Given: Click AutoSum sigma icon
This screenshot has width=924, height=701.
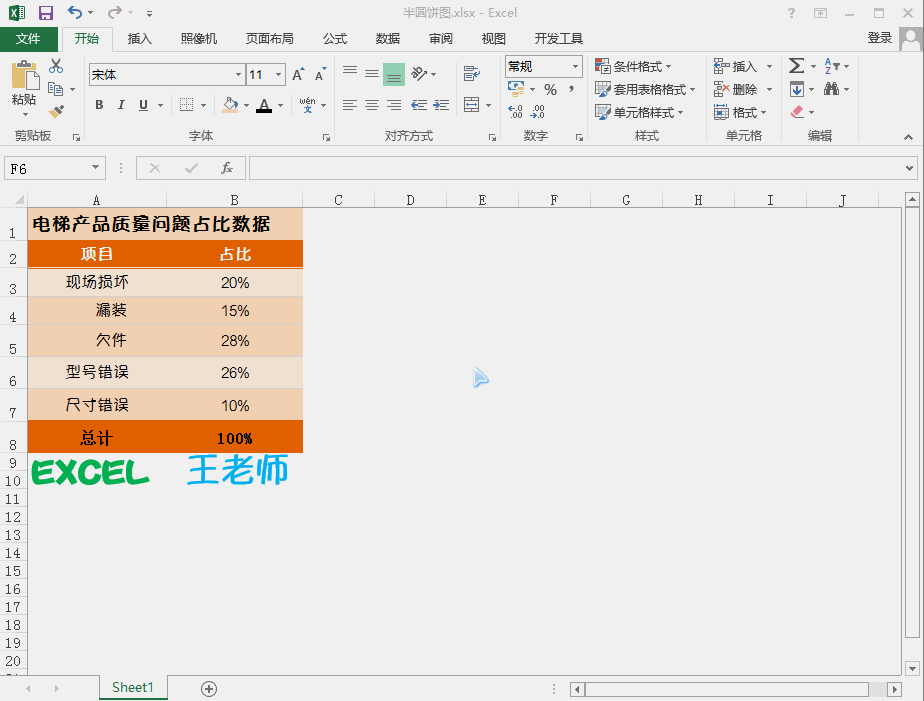Looking at the screenshot, I should 797,65.
